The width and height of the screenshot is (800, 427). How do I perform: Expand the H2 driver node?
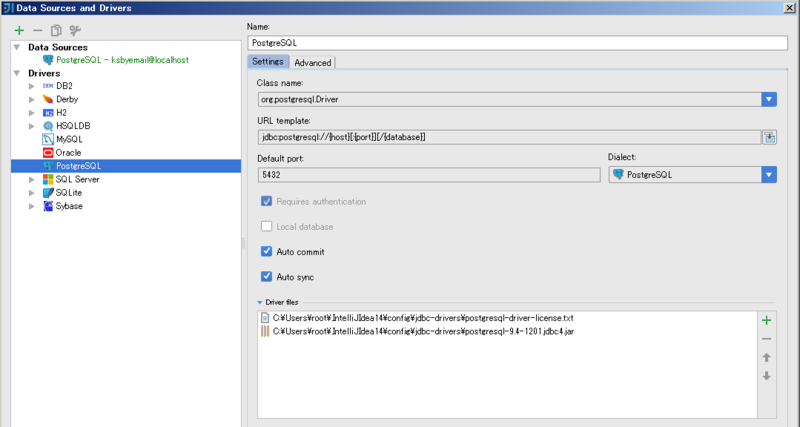click(x=32, y=113)
